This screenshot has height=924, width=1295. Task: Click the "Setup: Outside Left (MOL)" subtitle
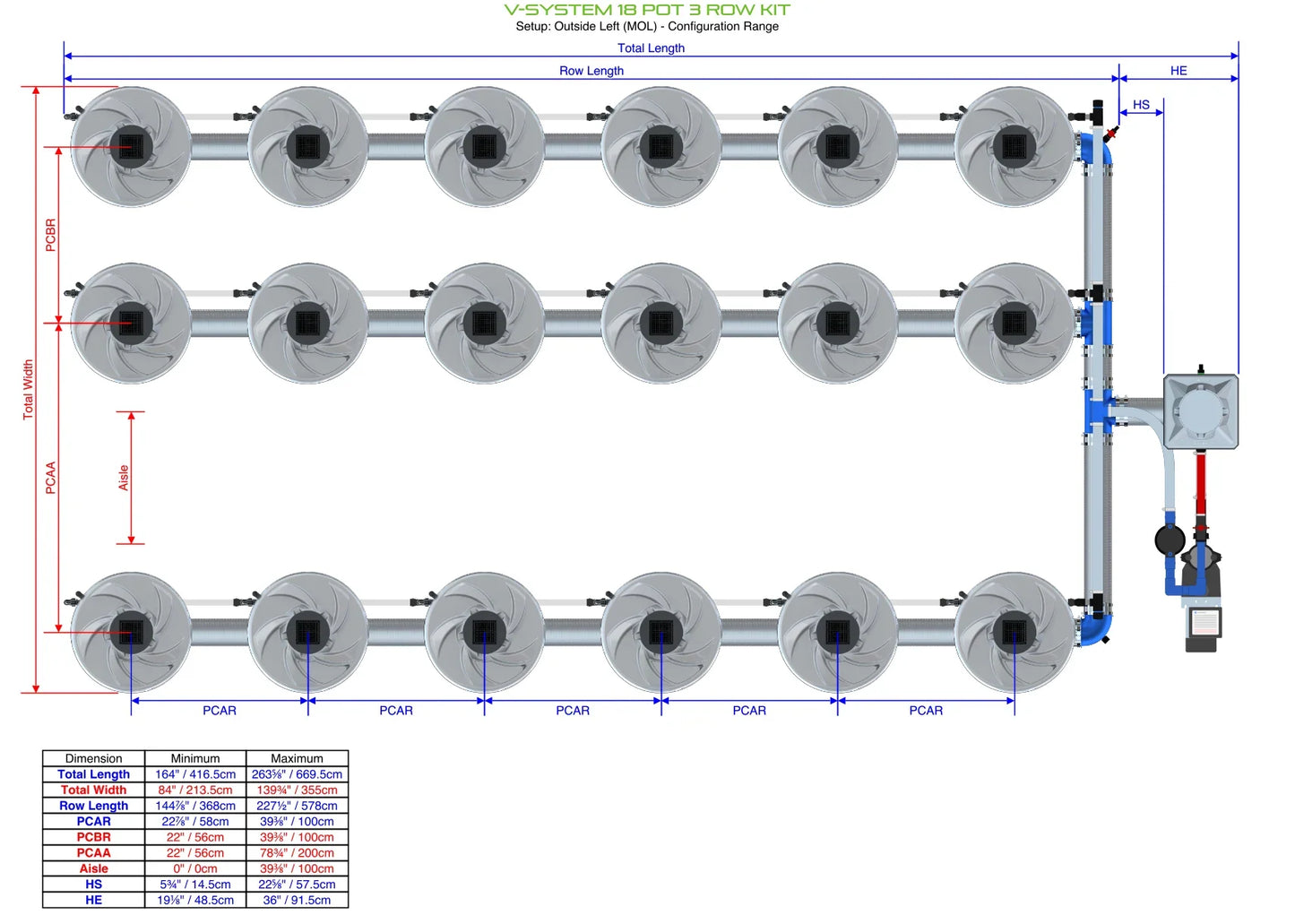tap(587, 26)
